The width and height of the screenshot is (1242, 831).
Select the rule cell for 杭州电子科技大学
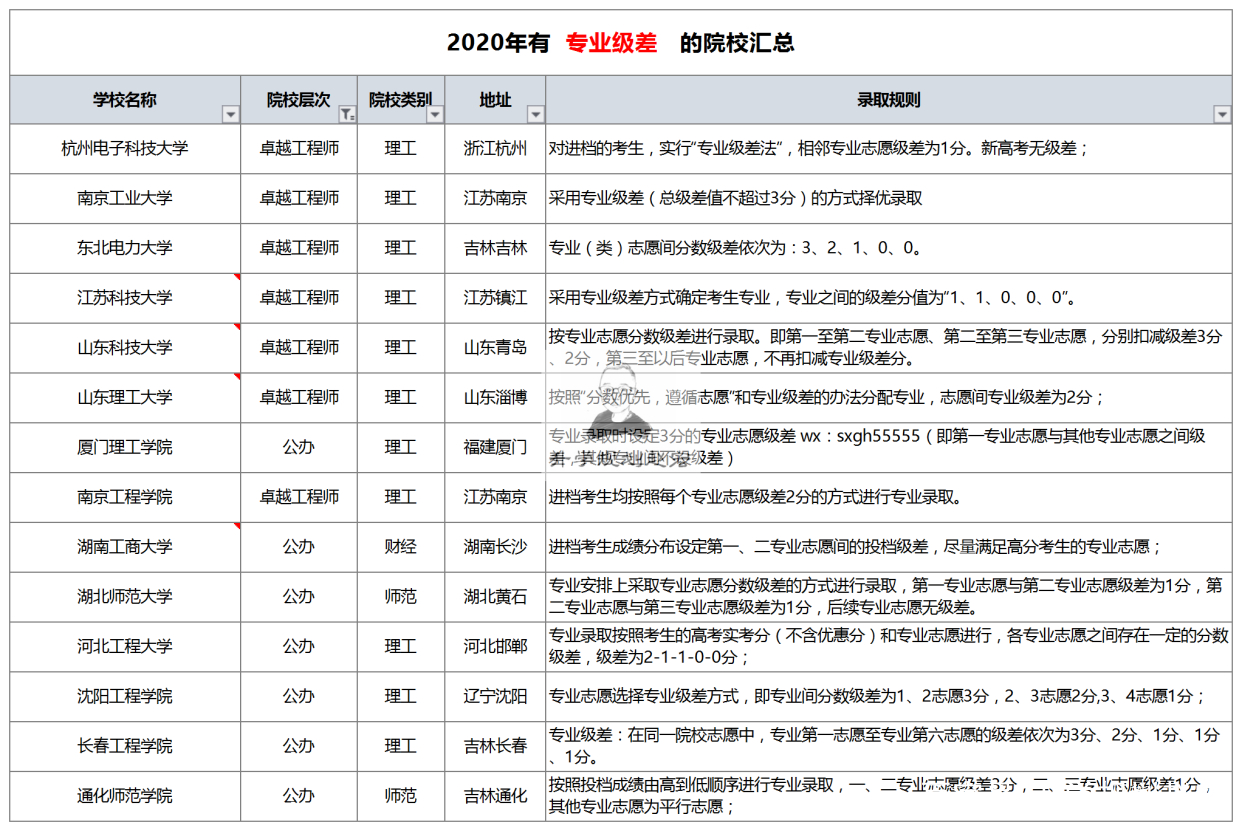[889, 149]
